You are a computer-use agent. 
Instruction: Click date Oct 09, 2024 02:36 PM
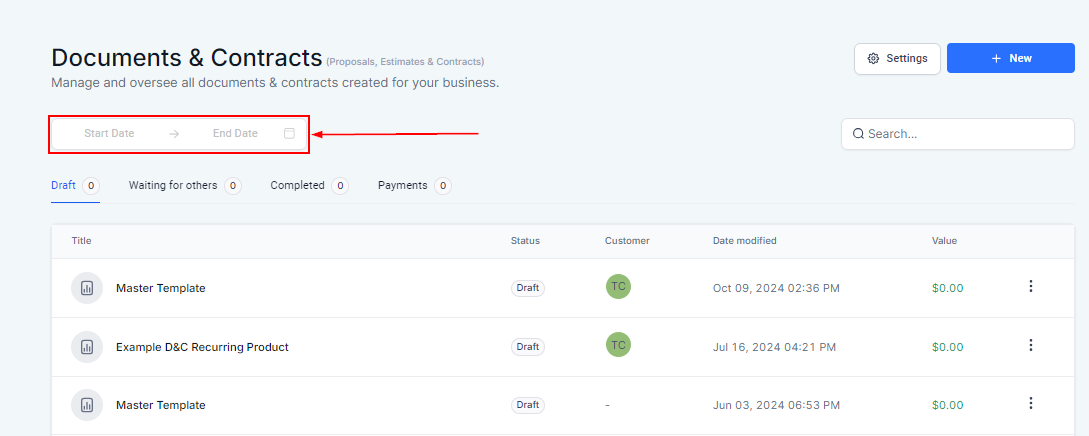coord(776,288)
